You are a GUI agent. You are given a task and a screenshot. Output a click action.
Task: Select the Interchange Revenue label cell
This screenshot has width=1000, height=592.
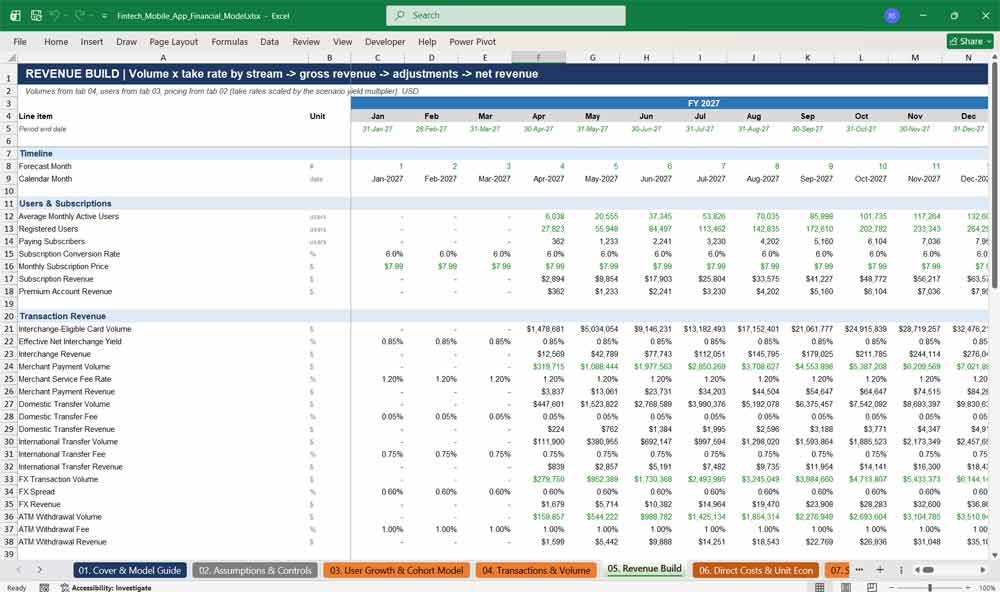(163, 354)
